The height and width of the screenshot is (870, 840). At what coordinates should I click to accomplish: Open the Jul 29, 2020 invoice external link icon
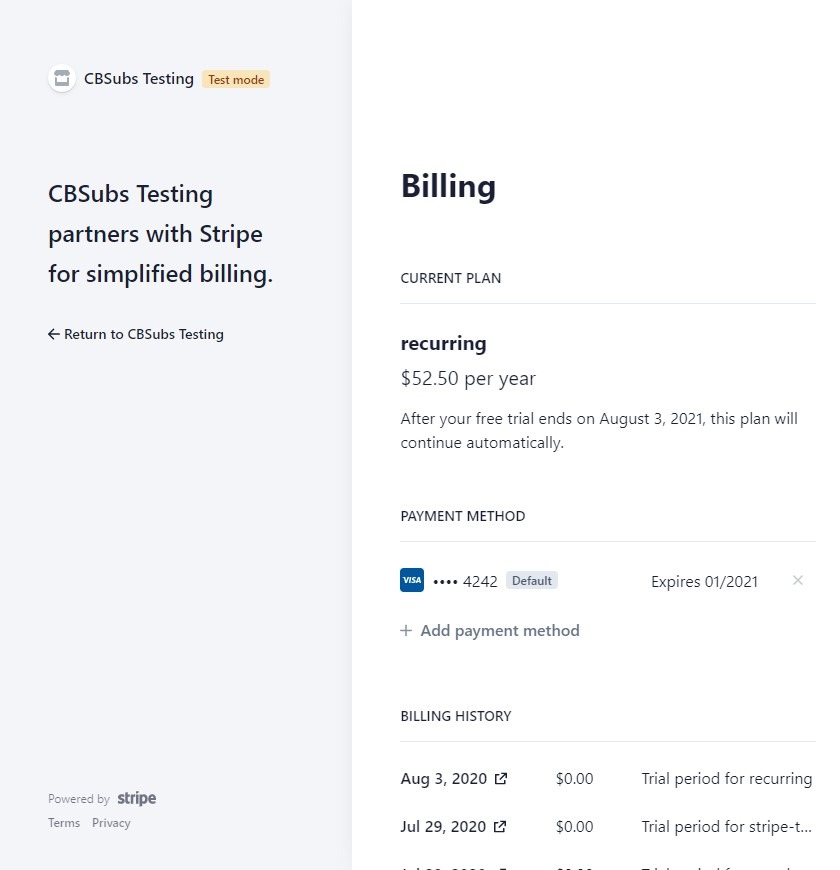pos(500,827)
